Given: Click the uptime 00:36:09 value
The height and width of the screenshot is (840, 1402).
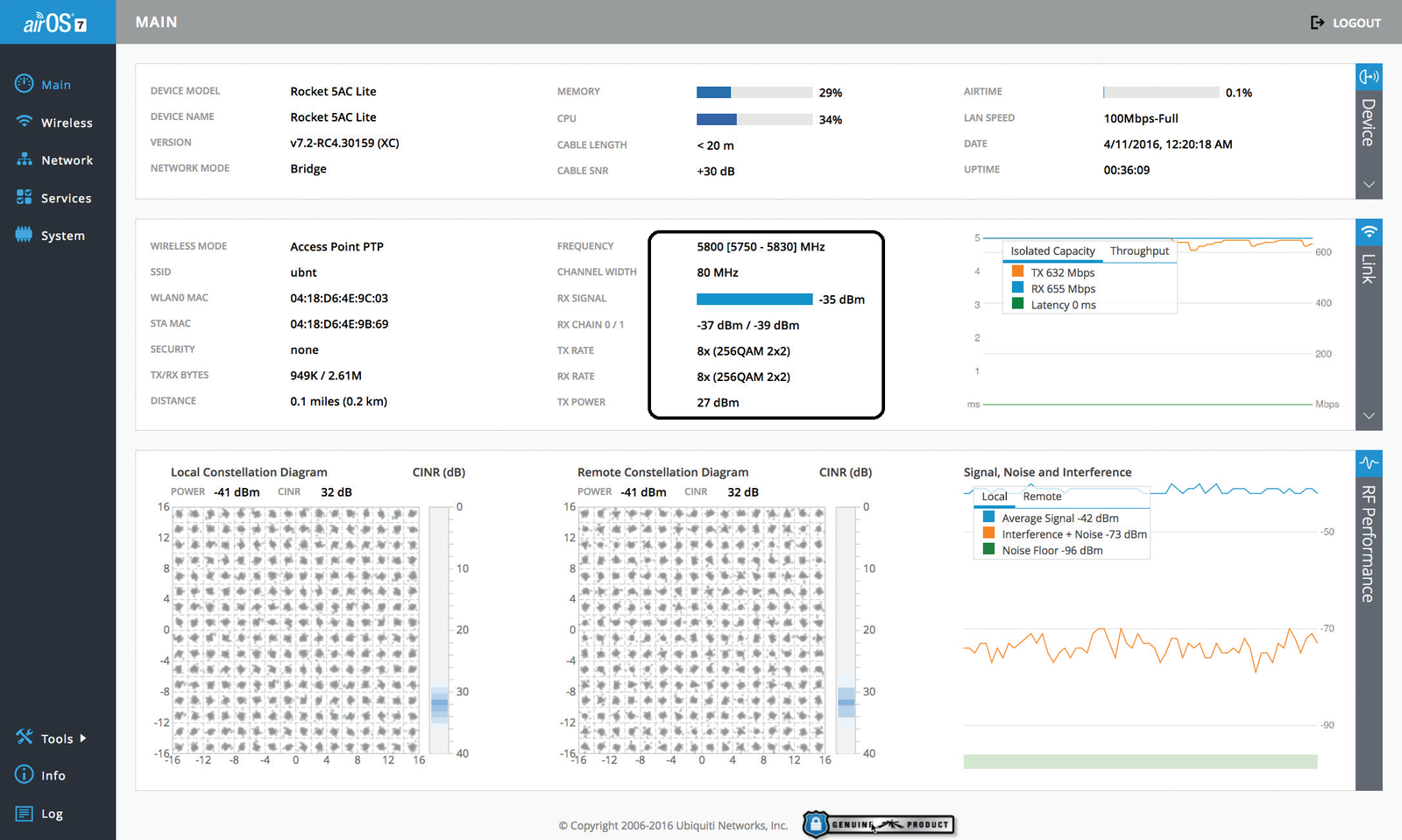Looking at the screenshot, I should [1127, 170].
